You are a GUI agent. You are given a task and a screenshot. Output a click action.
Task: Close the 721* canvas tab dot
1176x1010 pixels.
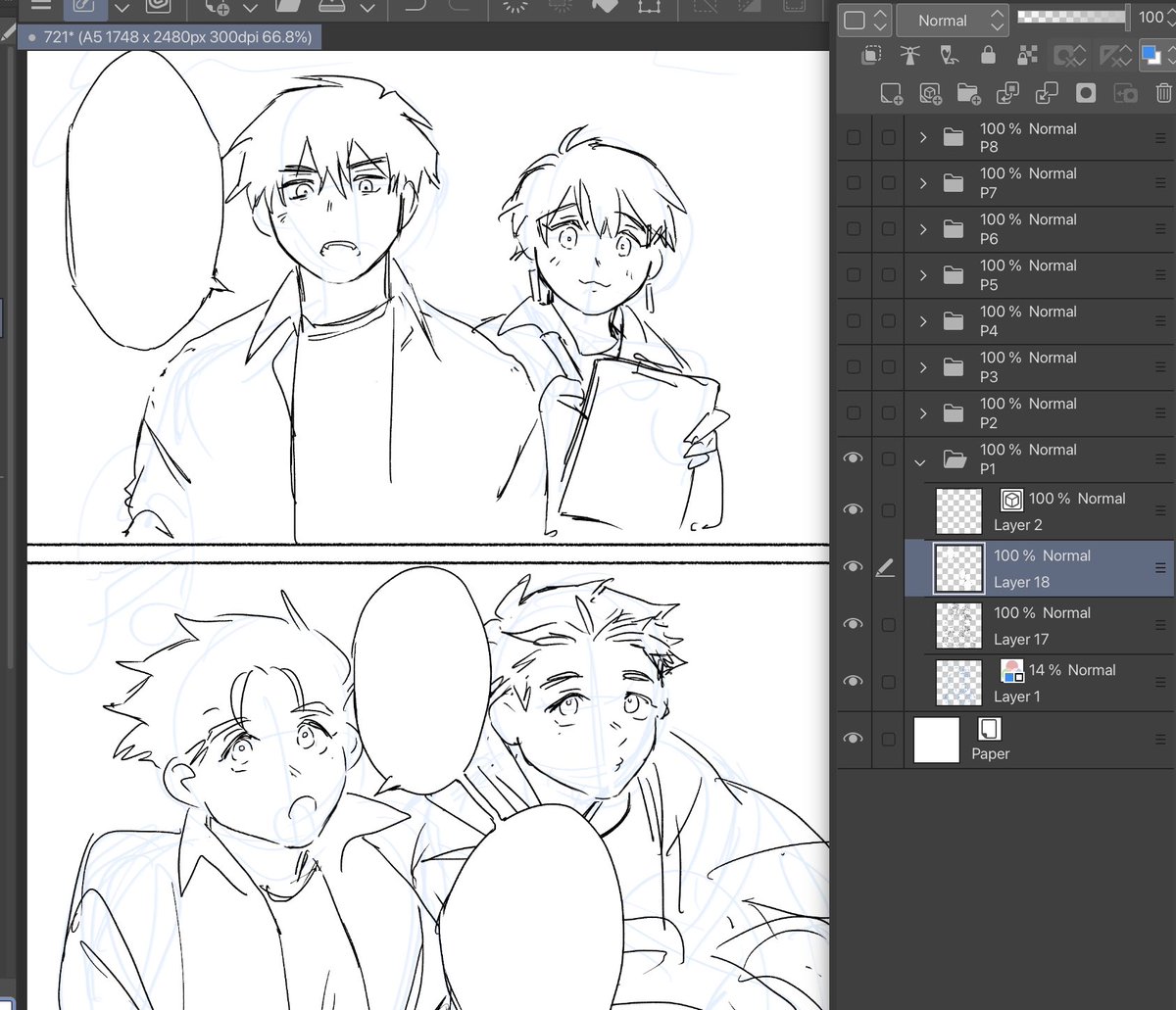click(x=32, y=36)
